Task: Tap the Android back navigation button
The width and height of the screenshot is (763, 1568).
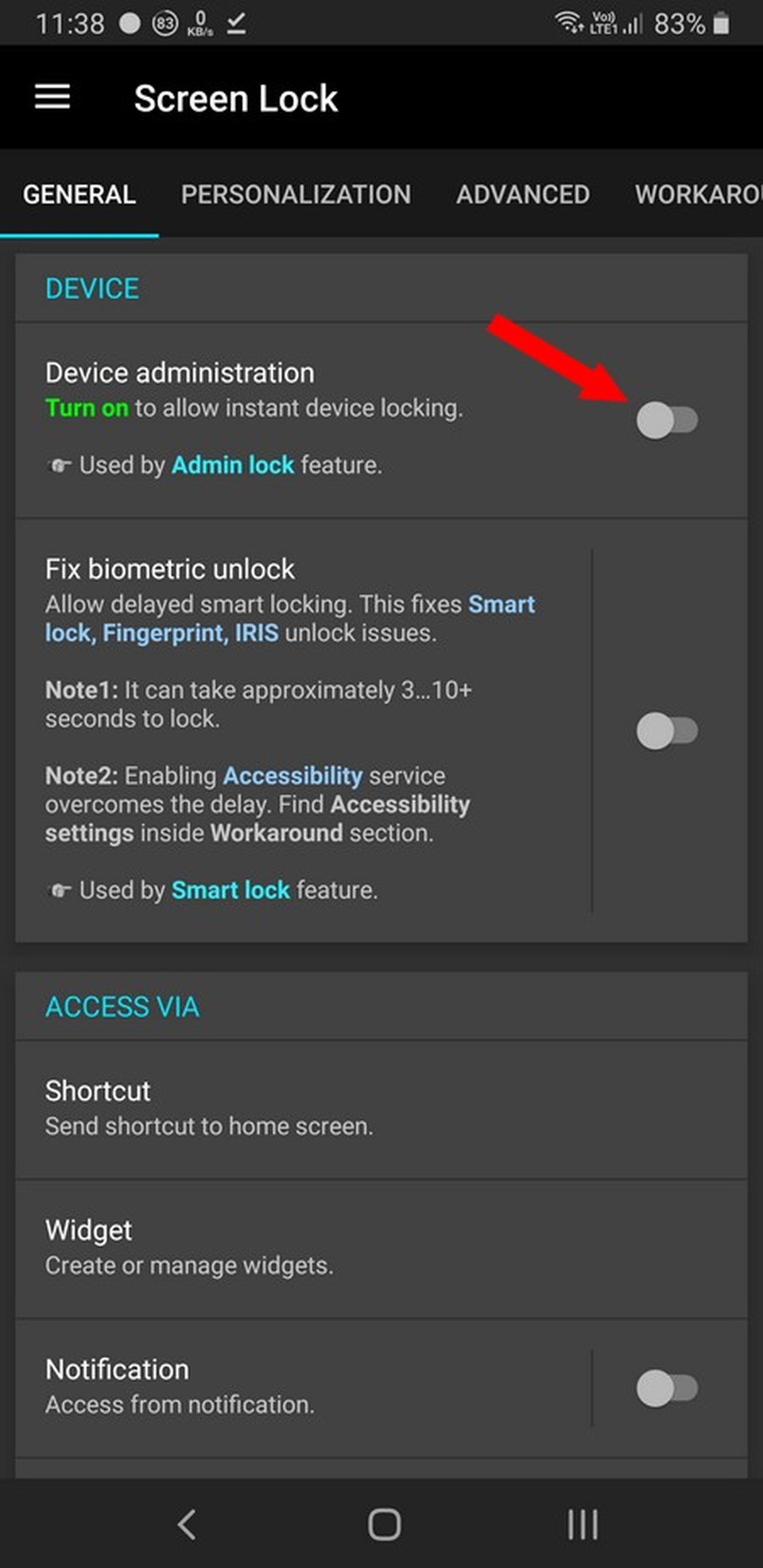Action: click(x=187, y=1523)
